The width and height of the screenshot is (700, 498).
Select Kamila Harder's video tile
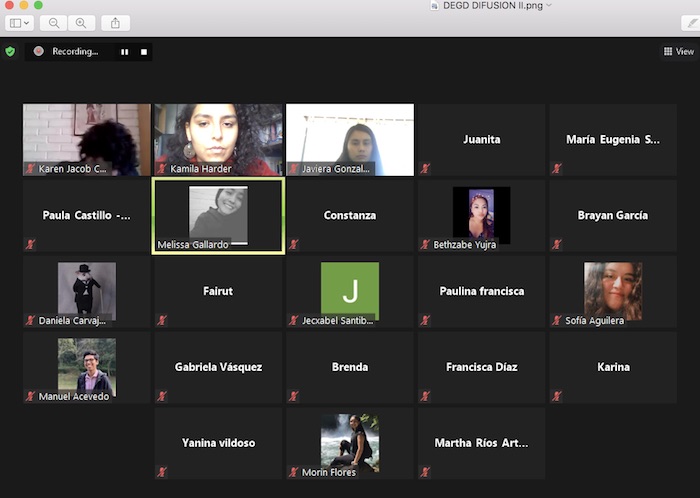[x=218, y=139]
